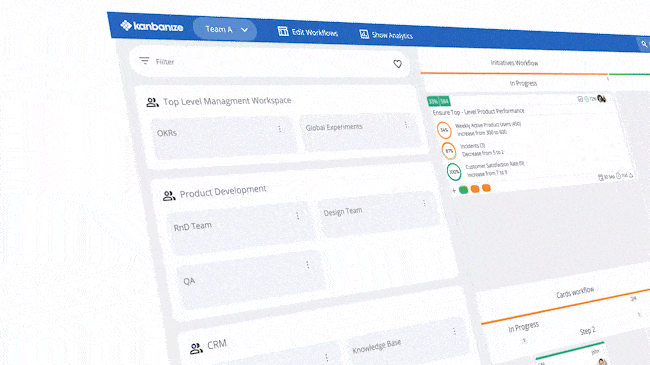The width and height of the screenshot is (650, 365).
Task: Click the Kanbanize logo icon
Action: (126, 25)
